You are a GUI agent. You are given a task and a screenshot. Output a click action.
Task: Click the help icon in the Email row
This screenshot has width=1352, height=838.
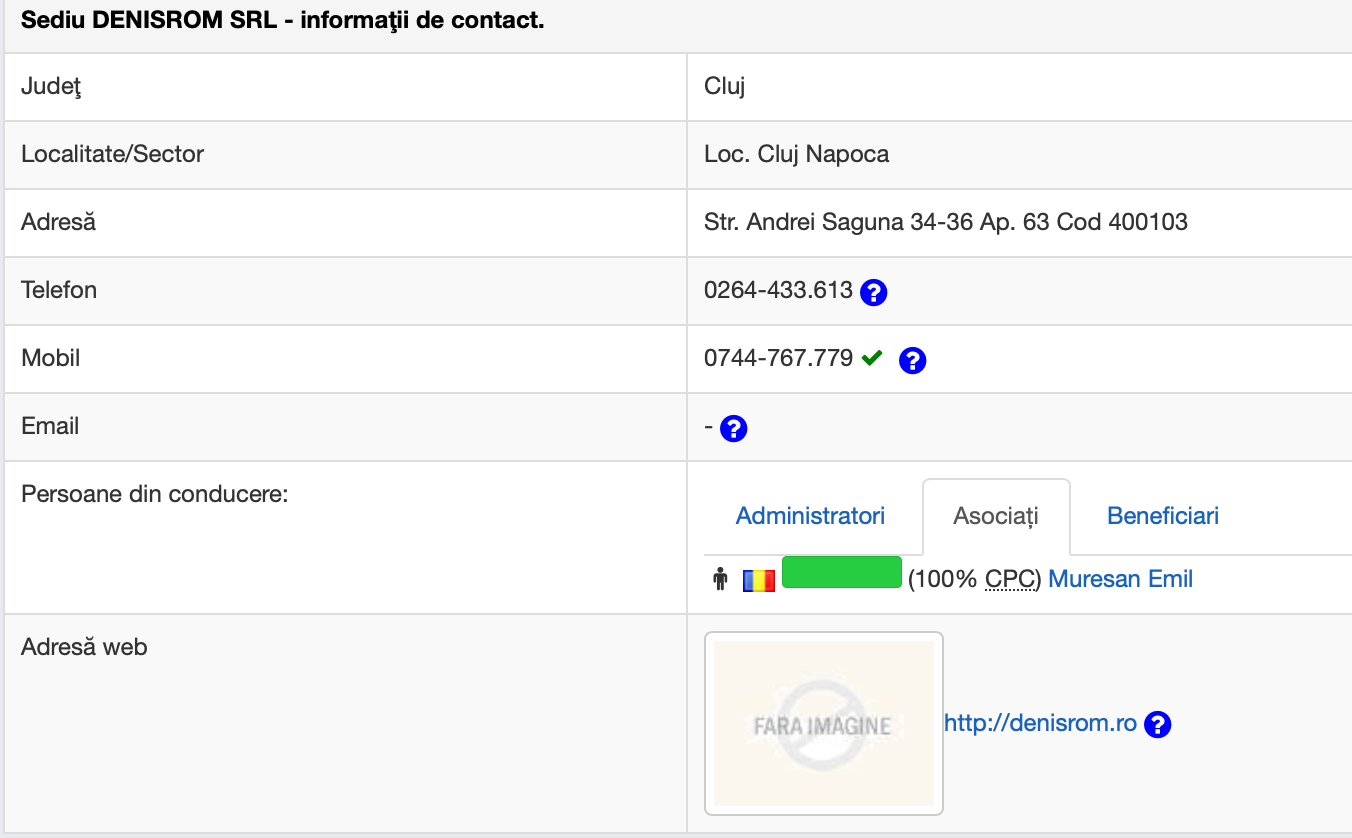tap(734, 429)
